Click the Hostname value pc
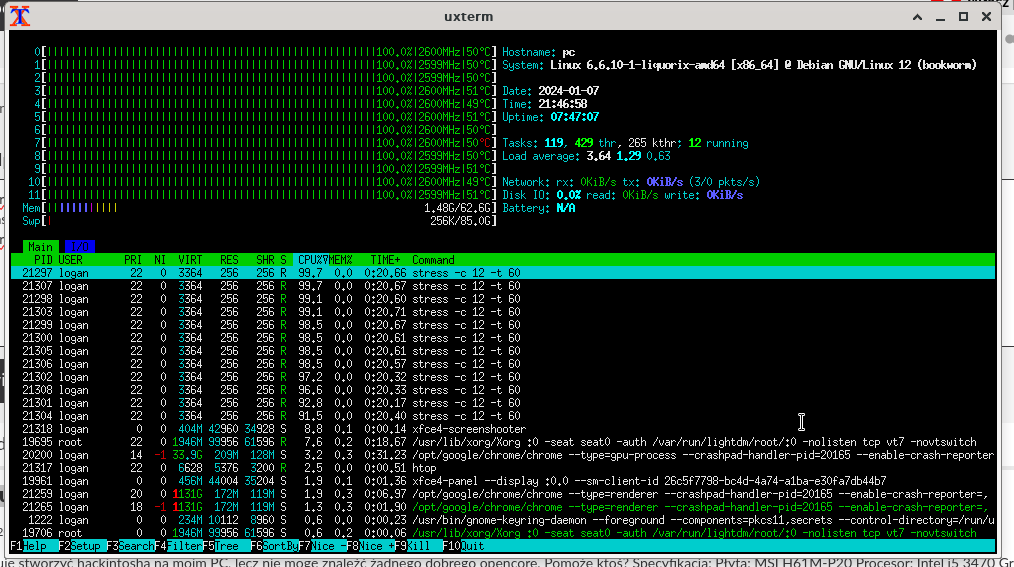This screenshot has height=567, width=1014. 568,52
